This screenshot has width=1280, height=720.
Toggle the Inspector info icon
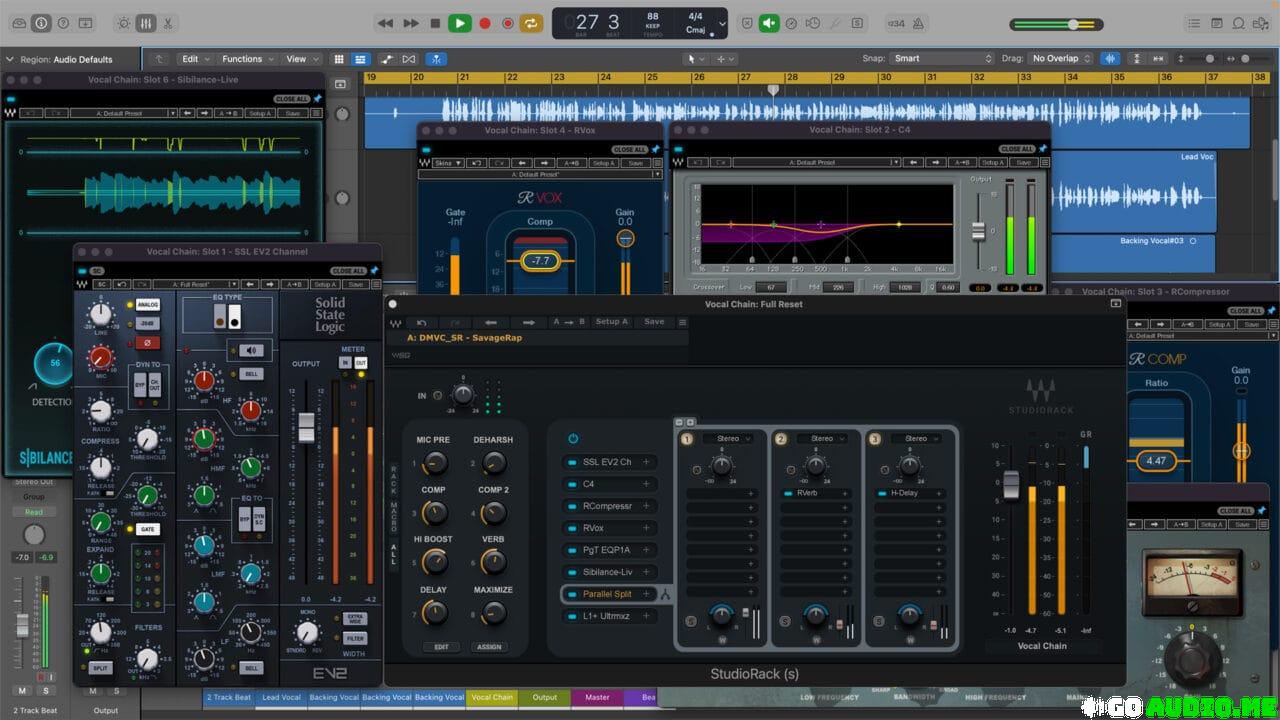point(41,23)
